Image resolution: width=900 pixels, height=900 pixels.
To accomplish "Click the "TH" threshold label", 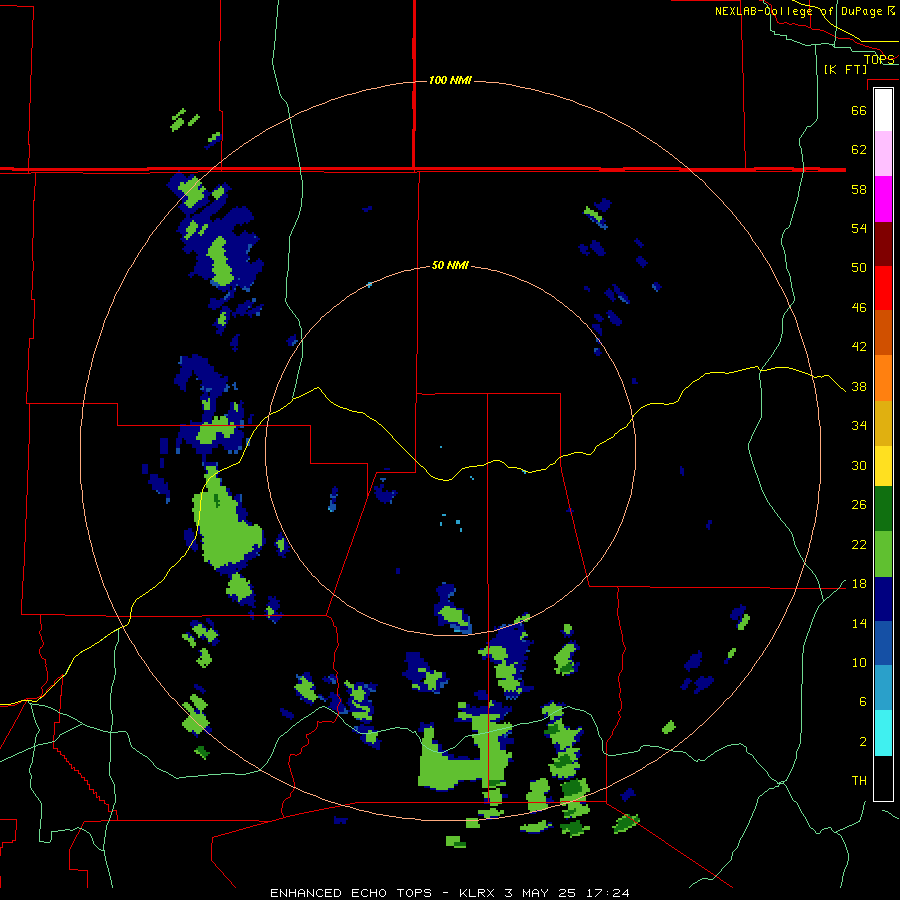I will (859, 781).
